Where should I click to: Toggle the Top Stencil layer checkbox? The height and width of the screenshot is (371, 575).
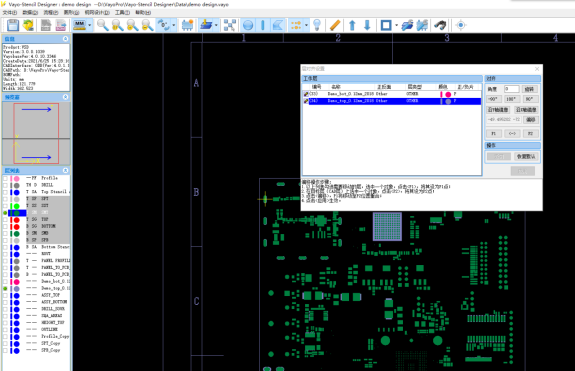tap(5, 192)
